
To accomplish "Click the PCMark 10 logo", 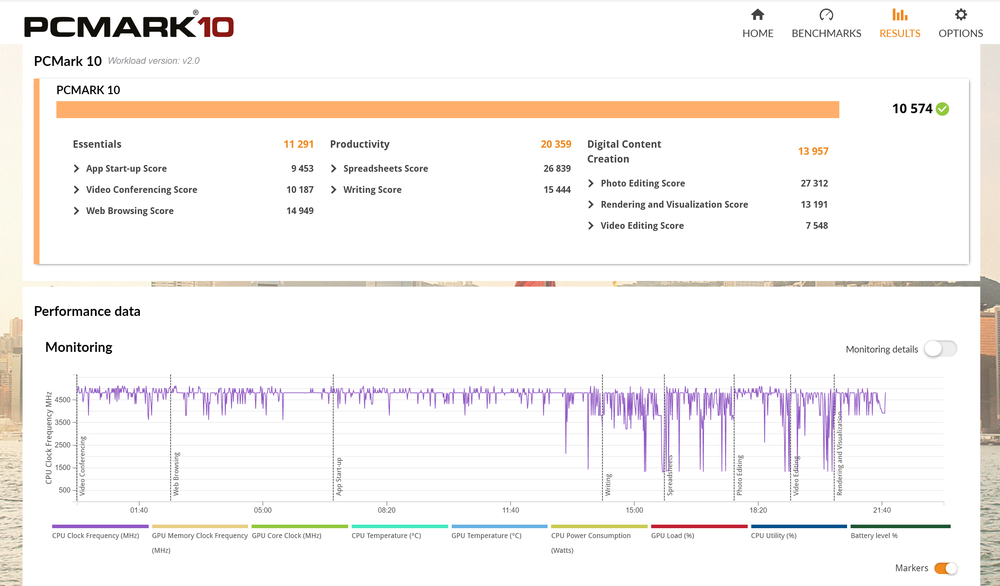I will [x=129, y=26].
